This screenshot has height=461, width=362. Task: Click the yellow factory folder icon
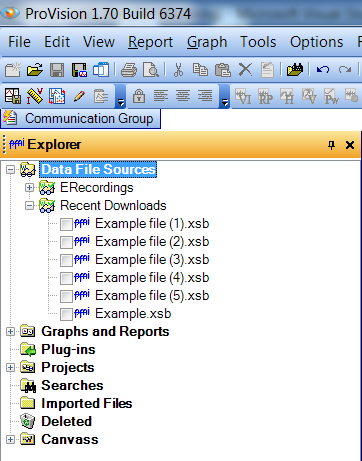[295, 70]
